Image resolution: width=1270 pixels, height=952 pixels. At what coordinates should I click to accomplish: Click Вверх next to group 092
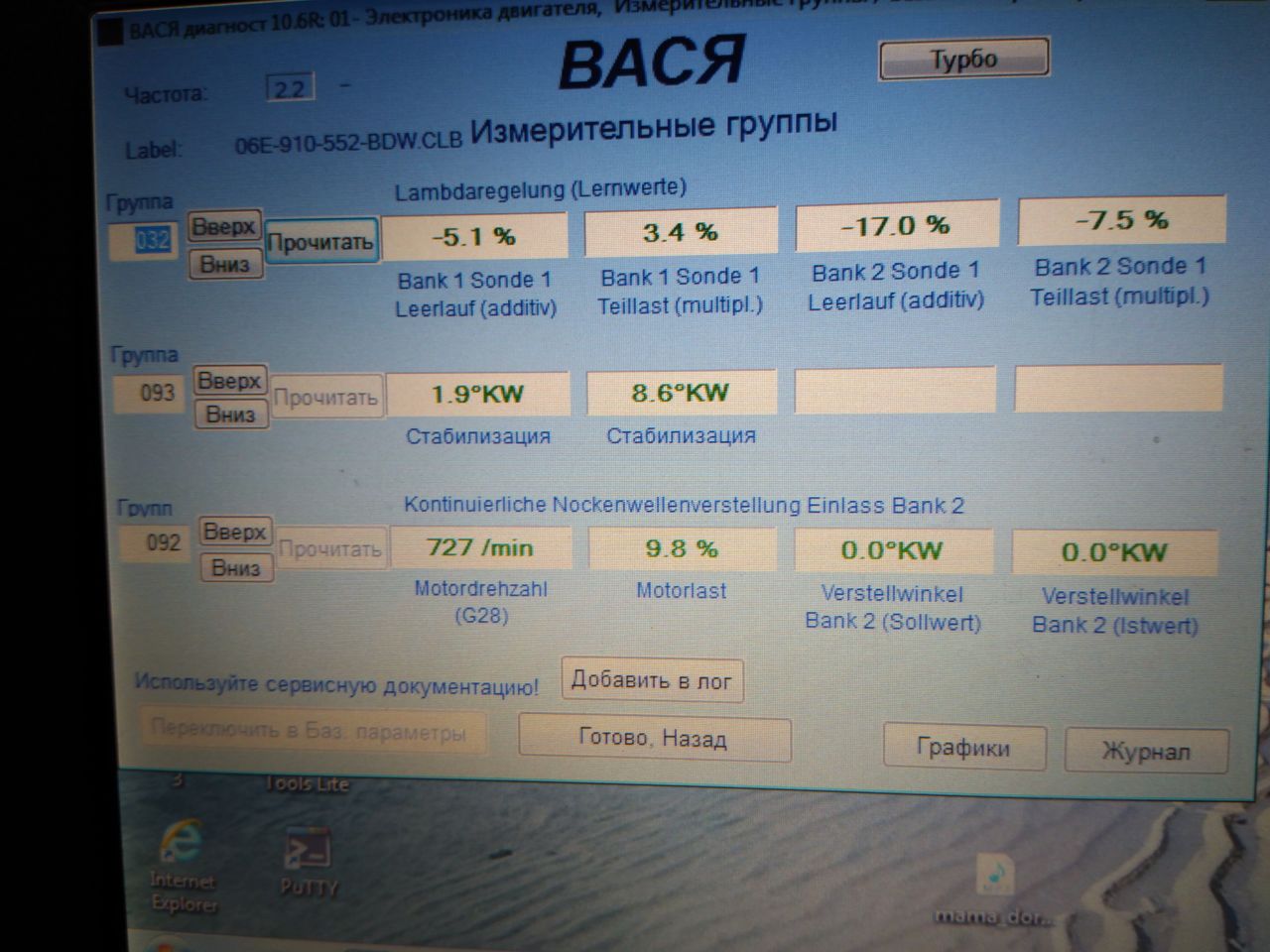coord(235,533)
